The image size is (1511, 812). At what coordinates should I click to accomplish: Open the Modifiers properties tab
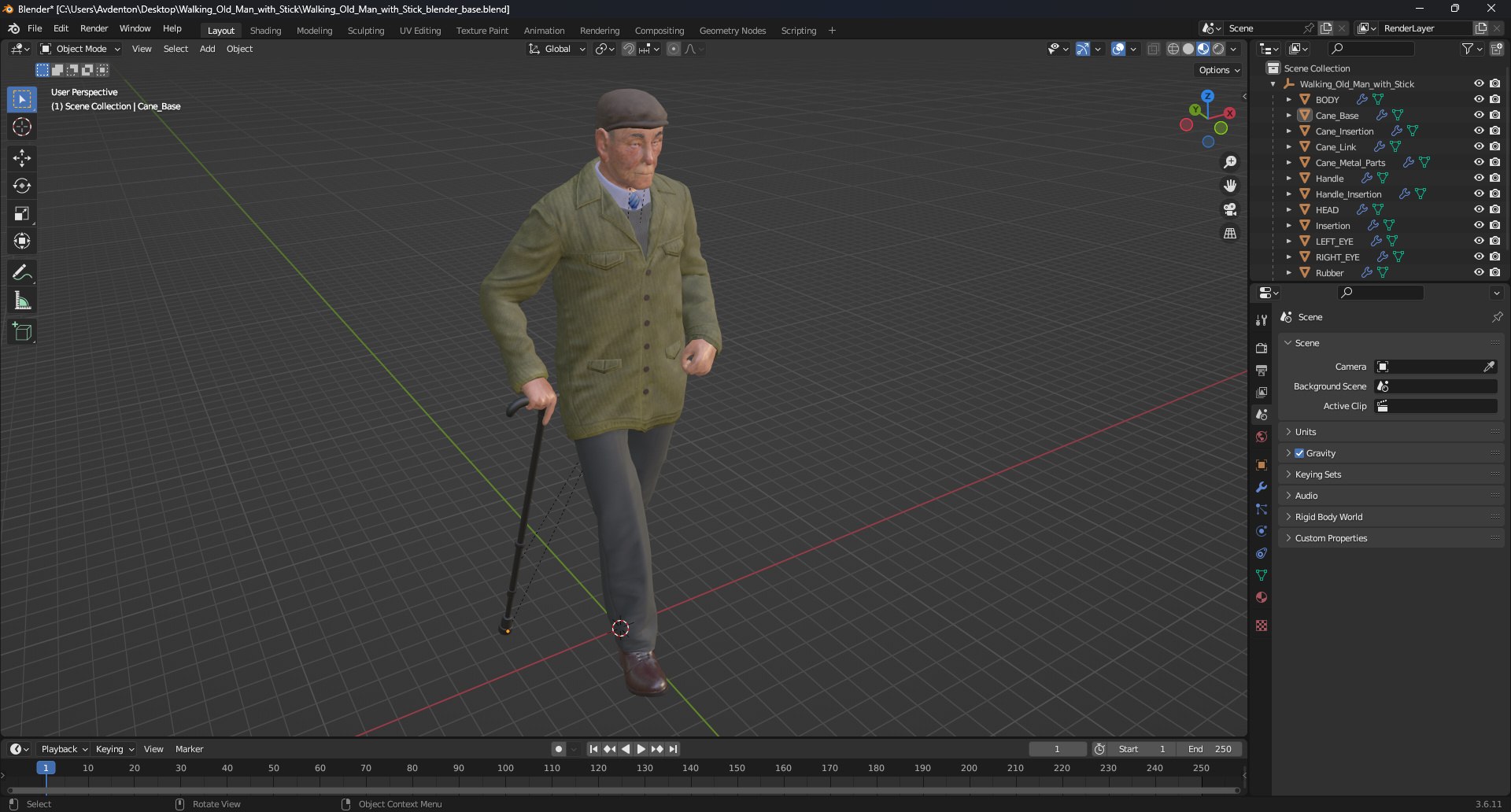pos(1262,487)
